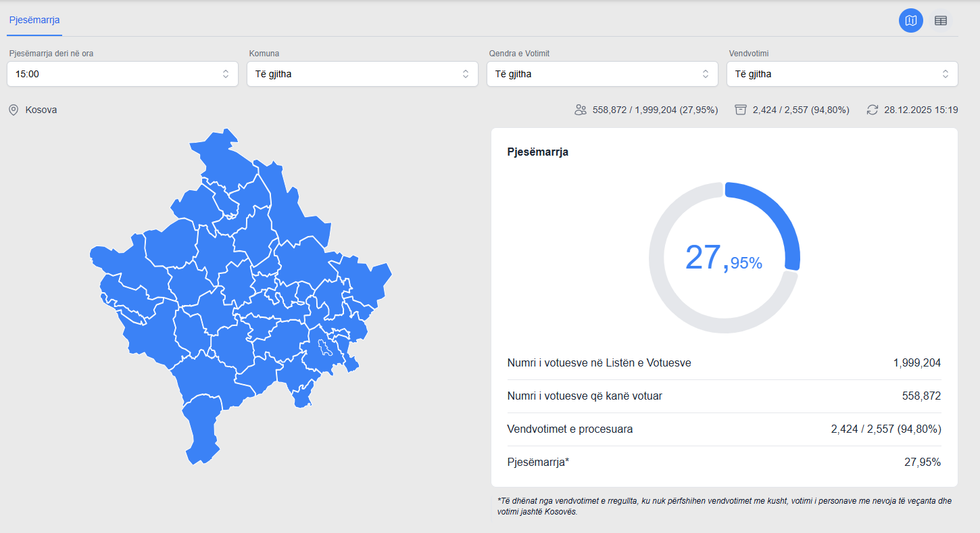The height and width of the screenshot is (533, 980).
Task: Click the 27,95% value in donut center
Action: pos(723,258)
